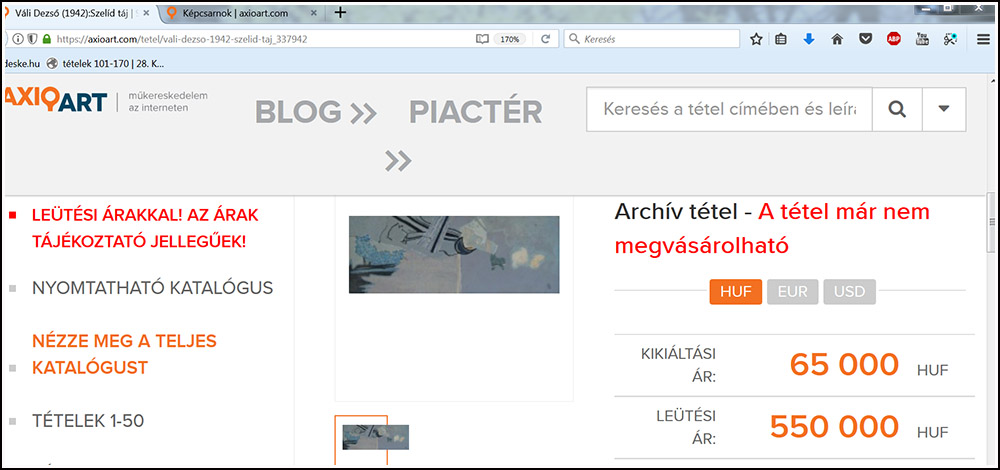Click the Pocket save icon

(x=865, y=39)
